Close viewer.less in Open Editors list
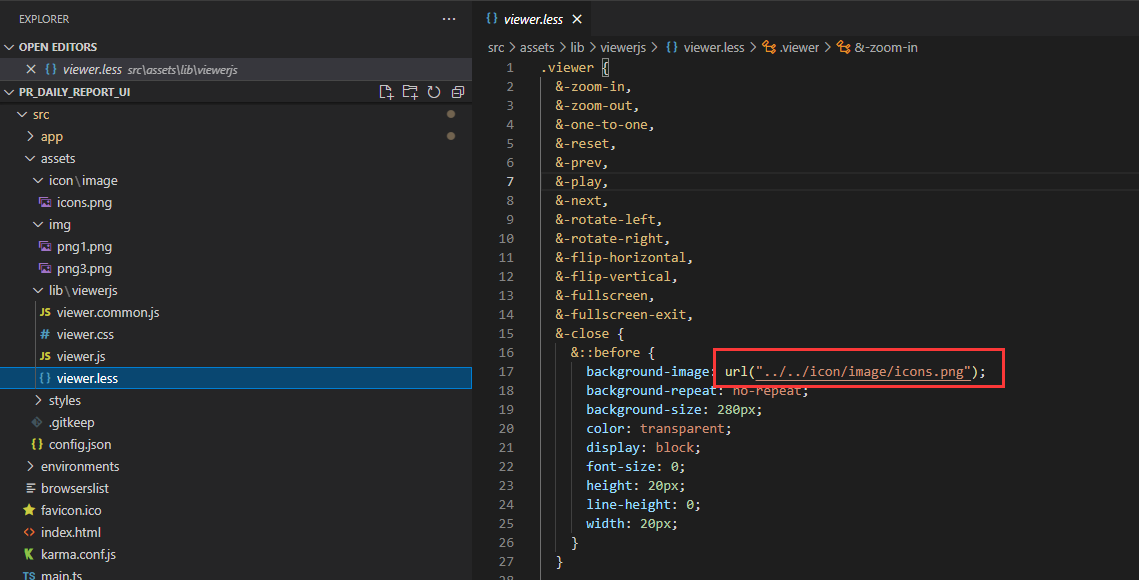Viewport: 1139px width, 580px height. pyautogui.click(x=31, y=69)
